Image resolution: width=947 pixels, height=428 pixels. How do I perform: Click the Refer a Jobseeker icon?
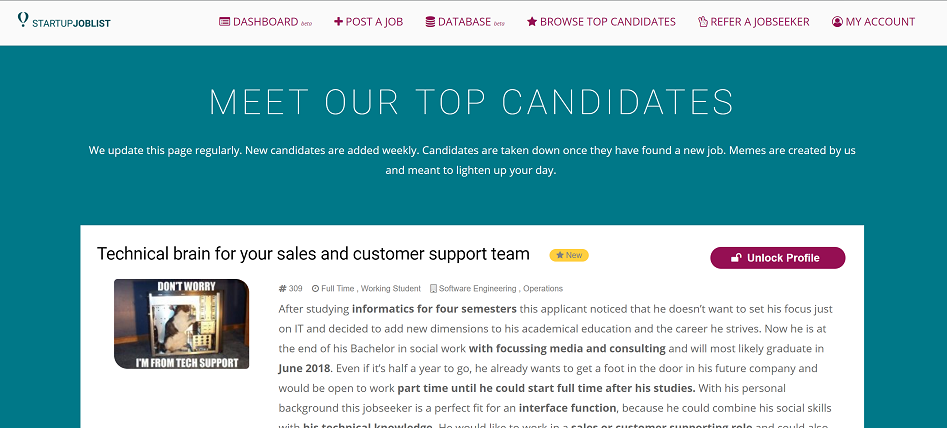703,22
